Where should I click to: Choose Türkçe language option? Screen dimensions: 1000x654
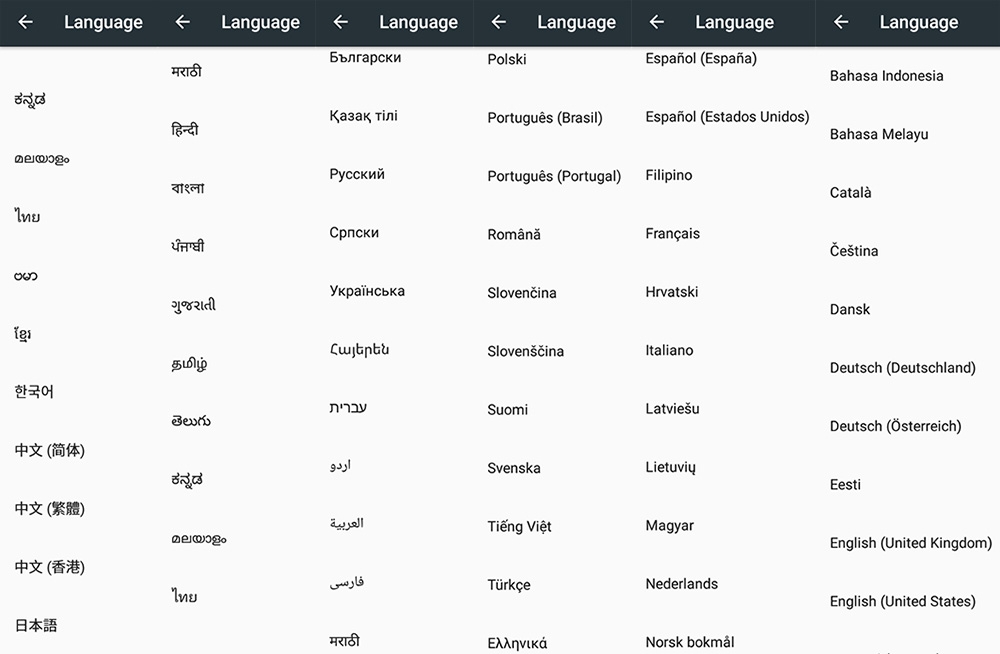coord(508,585)
